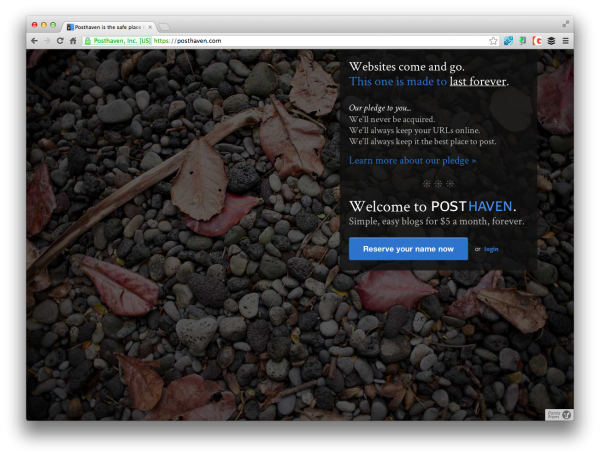Viewport: 600px width, 457px height.
Task: Click the green zoom window button
Action: coord(53,24)
